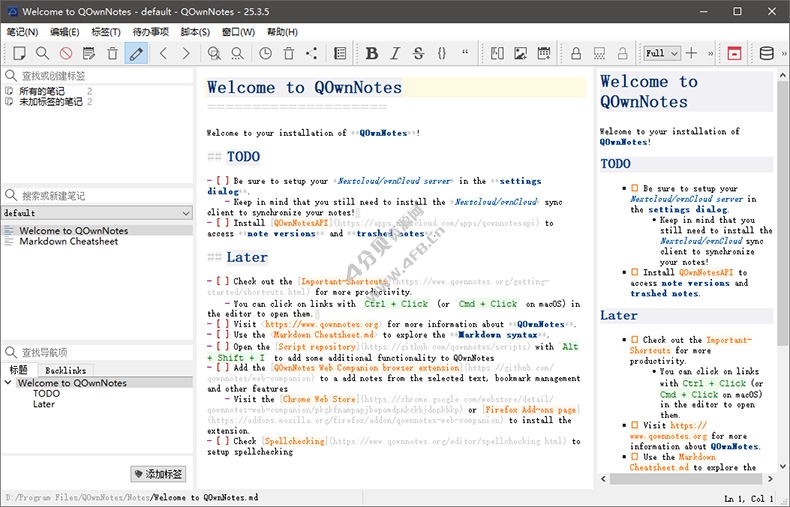Click the share note icon

point(311,53)
